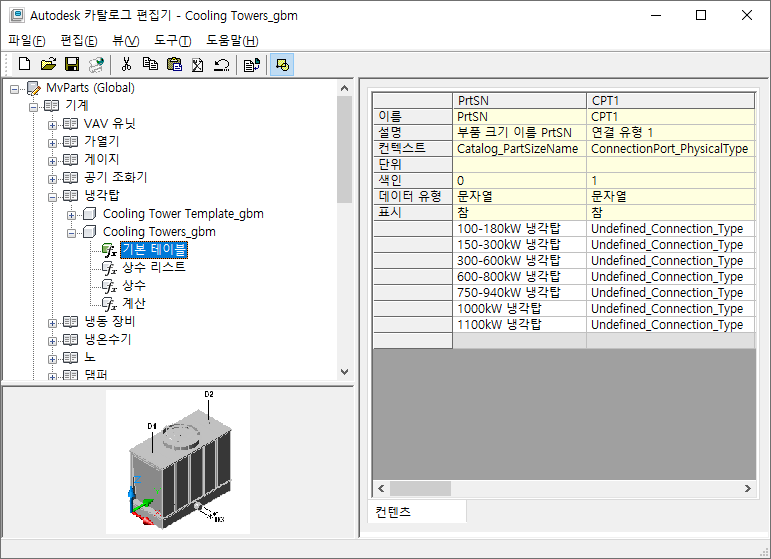Click the New catalog toolbar icon
771x559 pixels.
coord(24,64)
